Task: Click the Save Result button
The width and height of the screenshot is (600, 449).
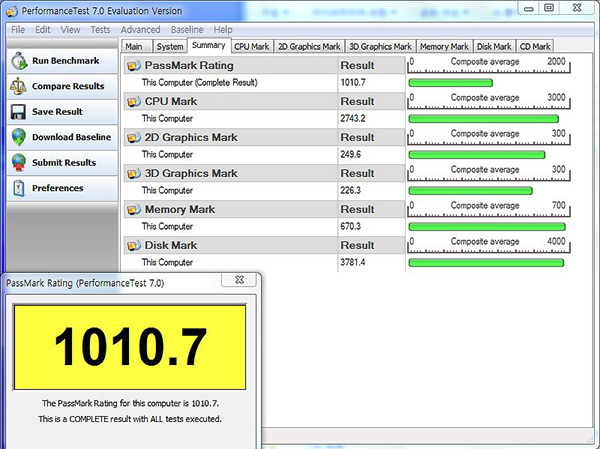Action: [x=62, y=112]
